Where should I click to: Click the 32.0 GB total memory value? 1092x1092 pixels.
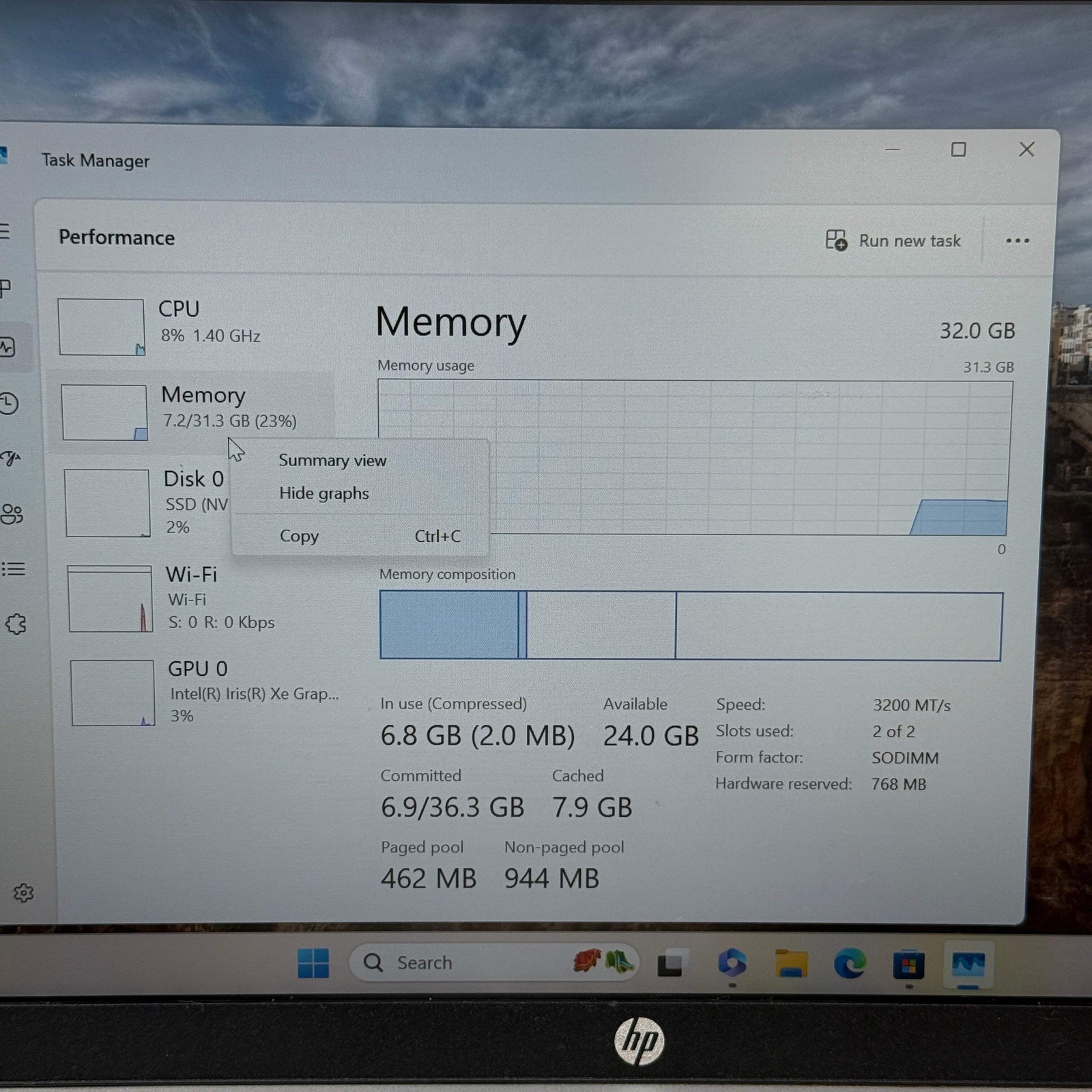tap(977, 331)
